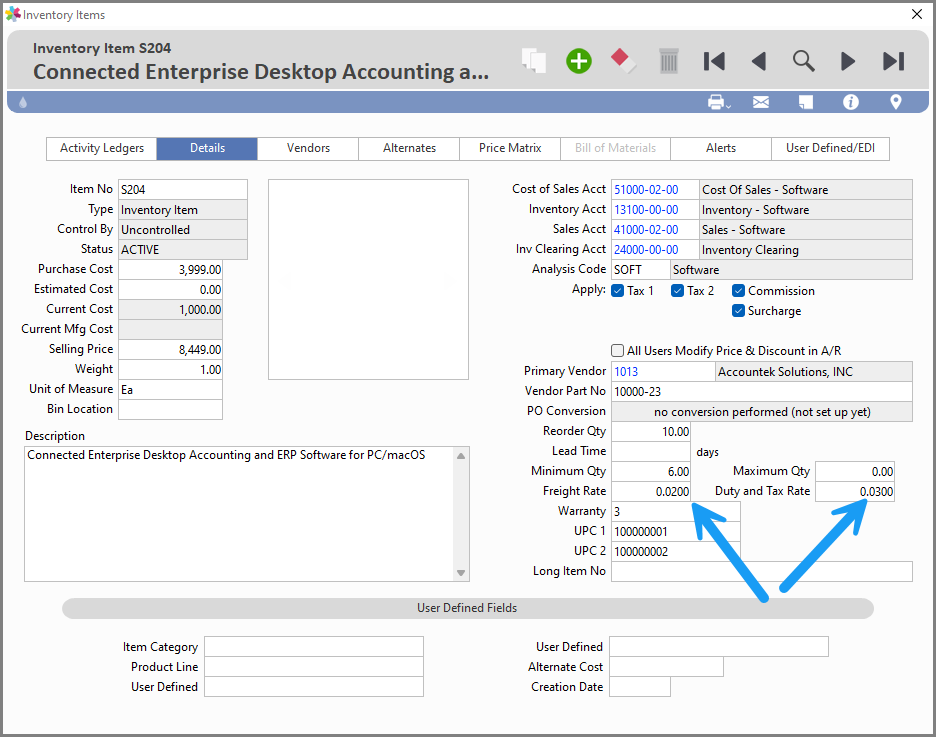Click description scrollbar down arrow
936x737 pixels.
click(461, 573)
